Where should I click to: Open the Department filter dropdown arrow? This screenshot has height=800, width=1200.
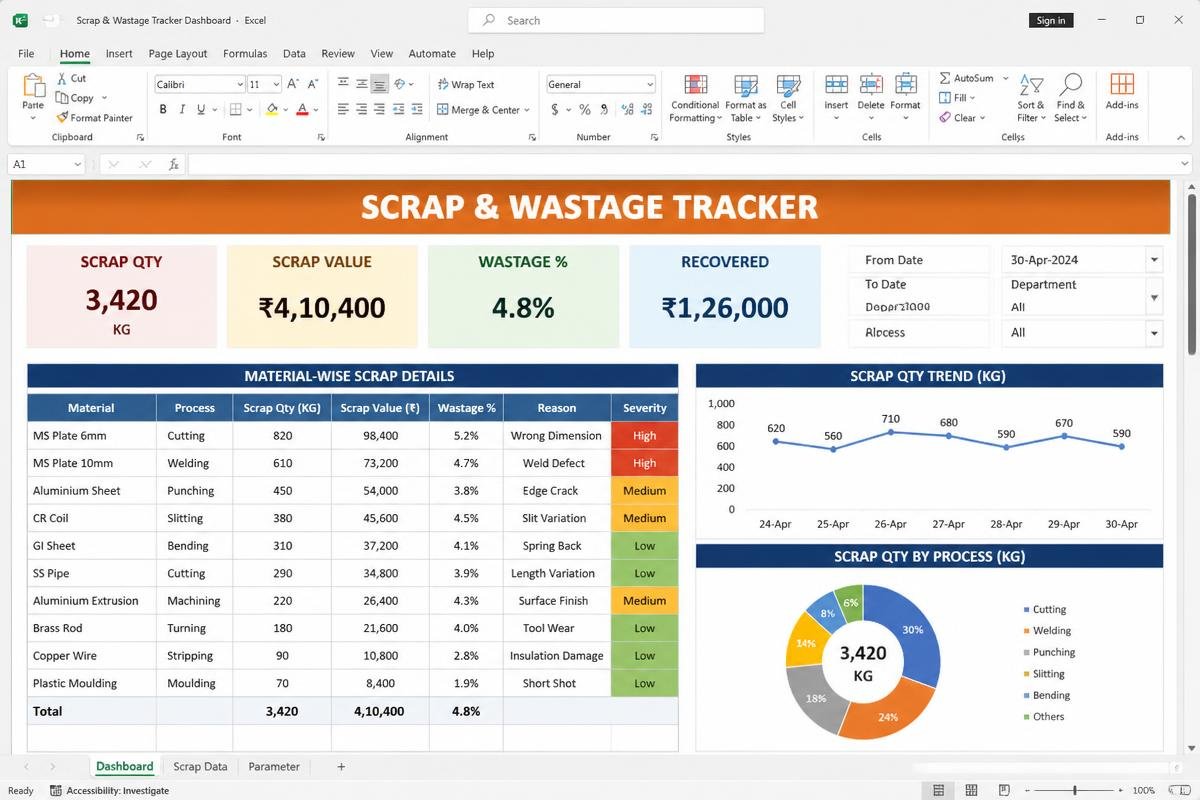coord(1155,298)
